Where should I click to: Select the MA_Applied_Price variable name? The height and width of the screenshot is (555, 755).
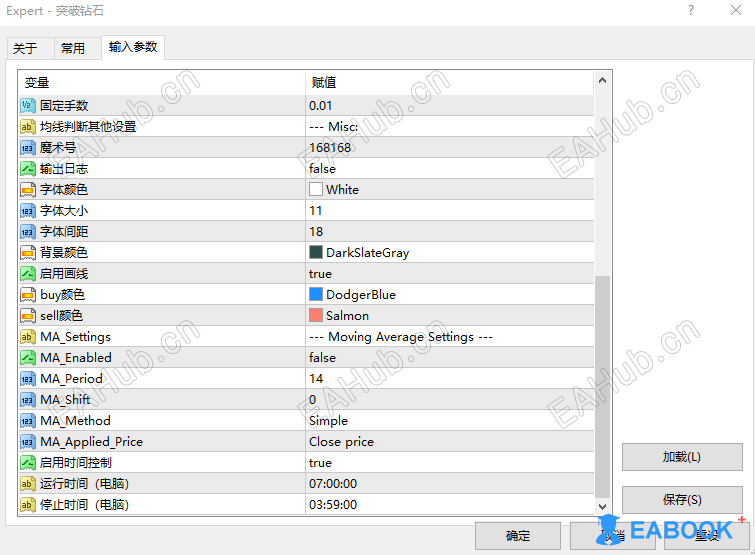(91, 442)
